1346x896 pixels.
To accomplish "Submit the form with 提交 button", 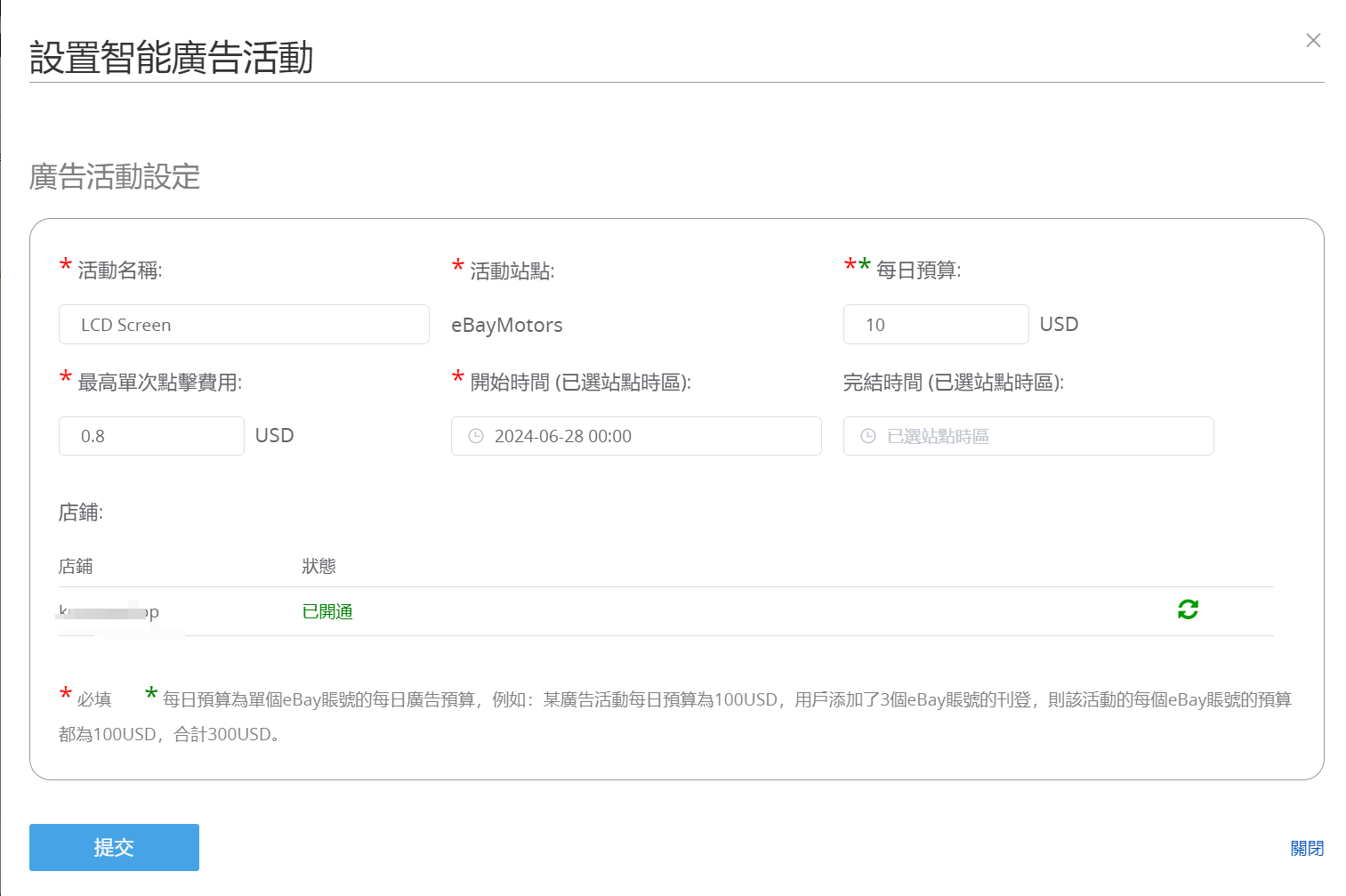I will [114, 847].
